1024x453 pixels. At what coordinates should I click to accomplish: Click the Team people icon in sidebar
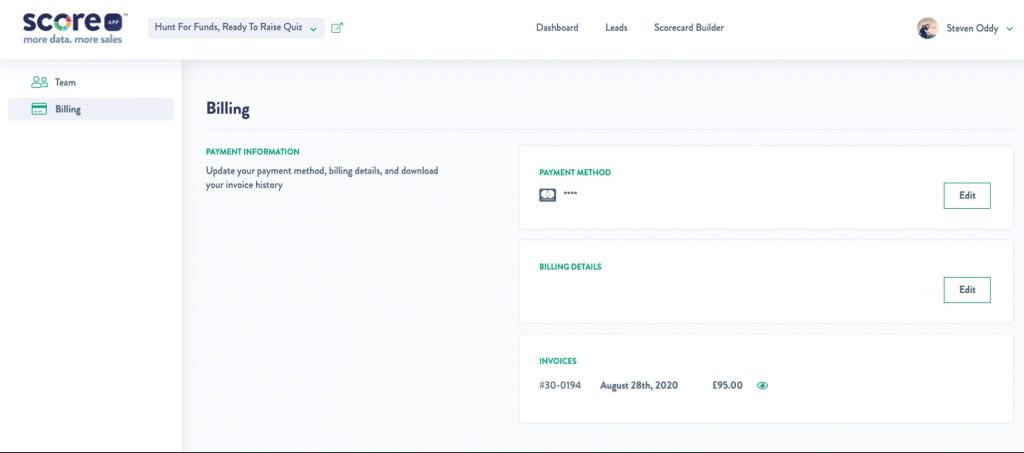point(39,82)
